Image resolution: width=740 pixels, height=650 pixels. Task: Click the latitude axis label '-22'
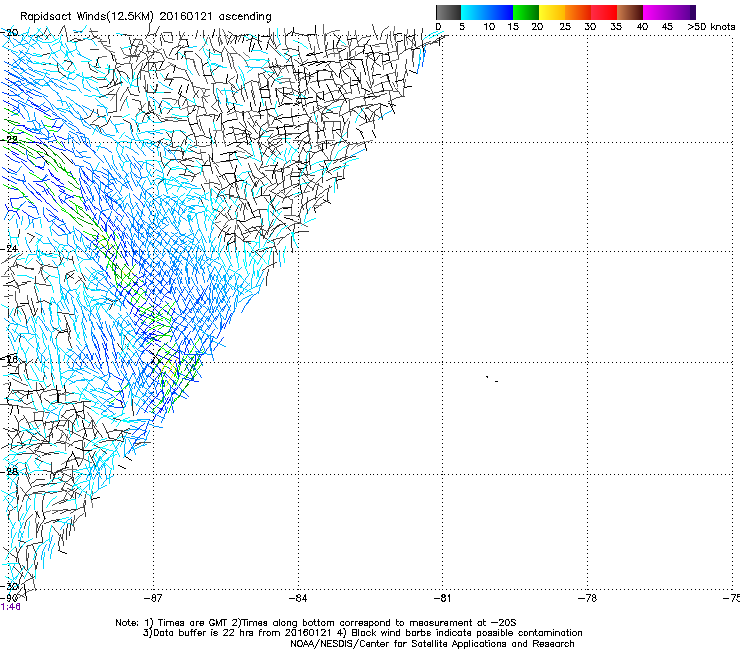coord(10,139)
